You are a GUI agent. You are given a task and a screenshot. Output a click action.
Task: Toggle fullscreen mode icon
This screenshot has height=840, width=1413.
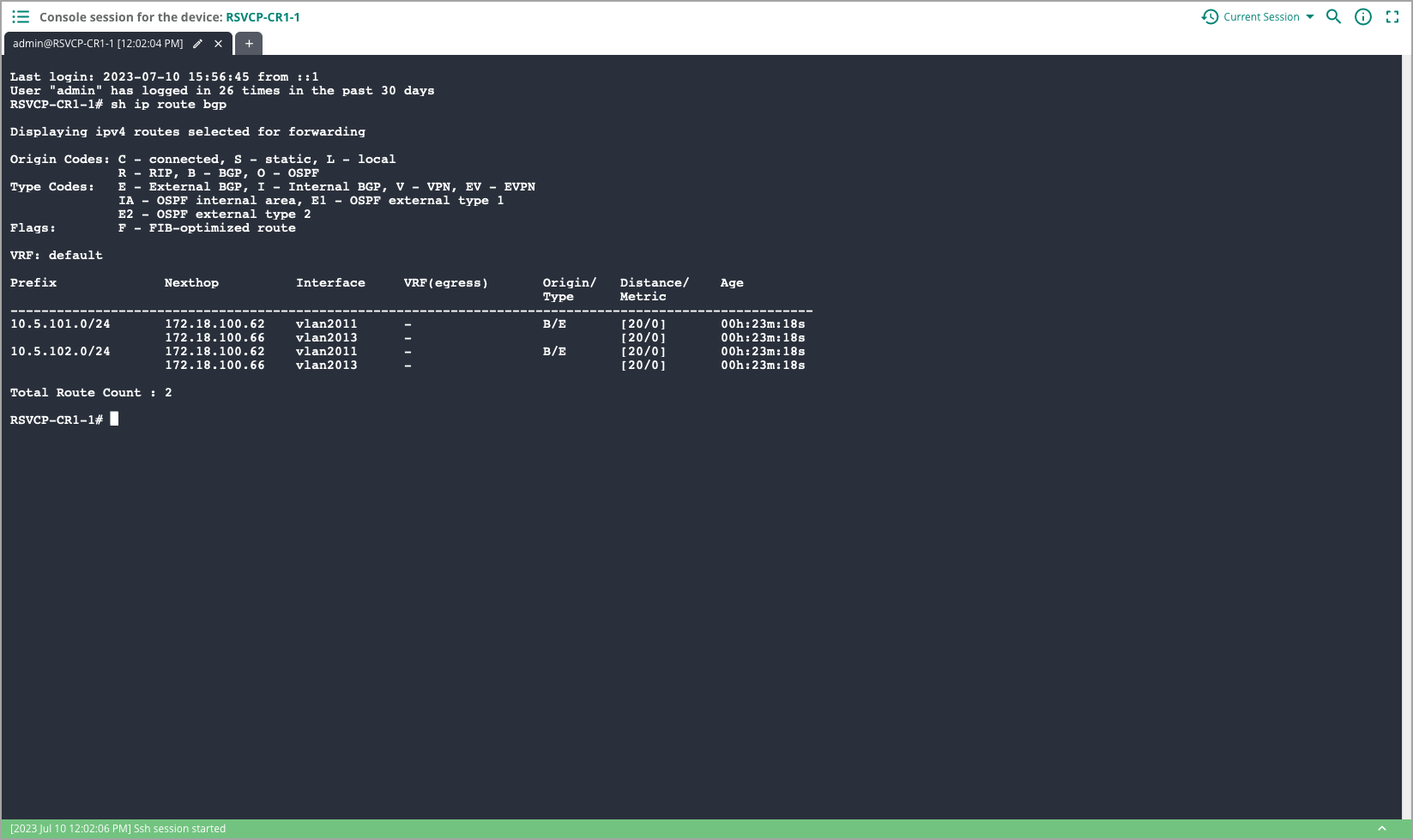tap(1392, 17)
